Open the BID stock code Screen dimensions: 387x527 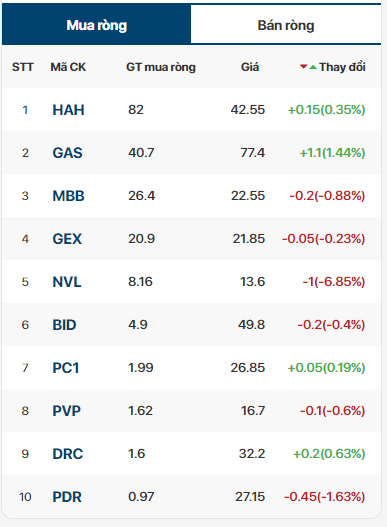tap(64, 325)
